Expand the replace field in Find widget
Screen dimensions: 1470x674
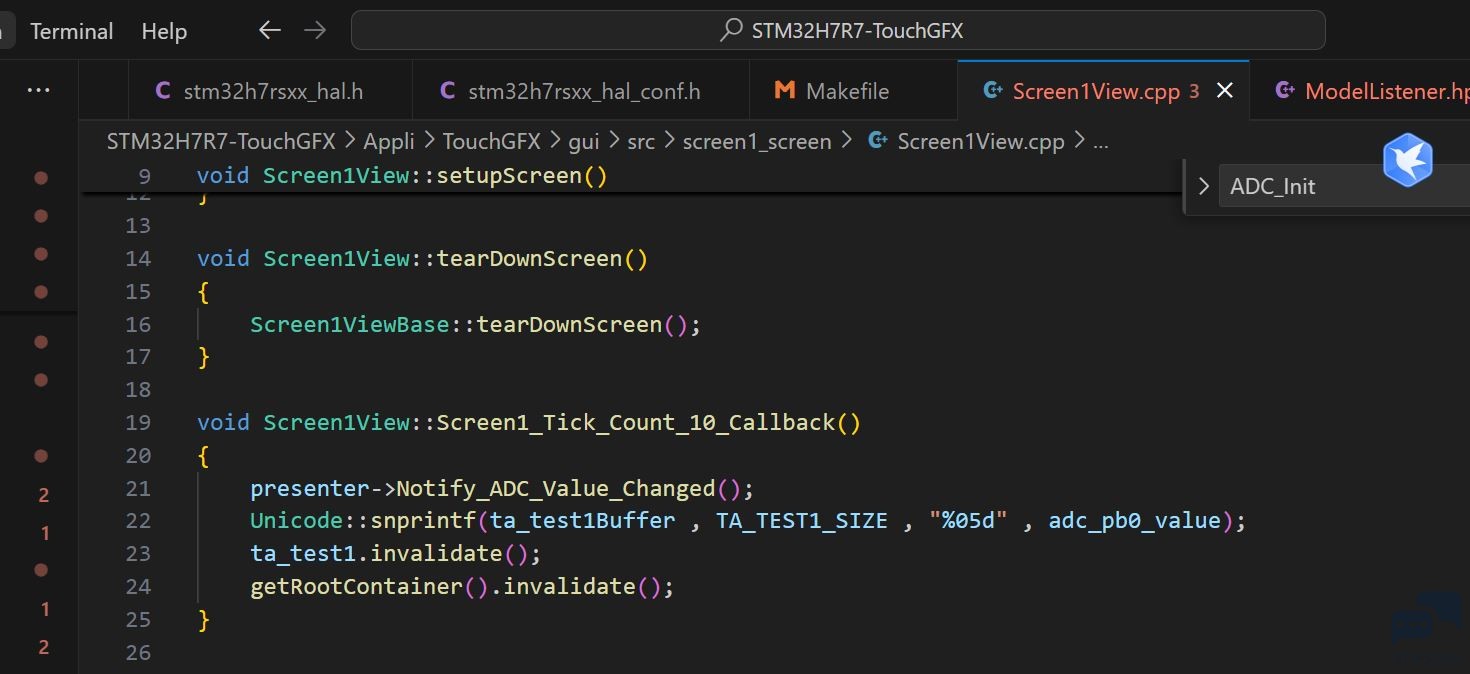point(1203,186)
